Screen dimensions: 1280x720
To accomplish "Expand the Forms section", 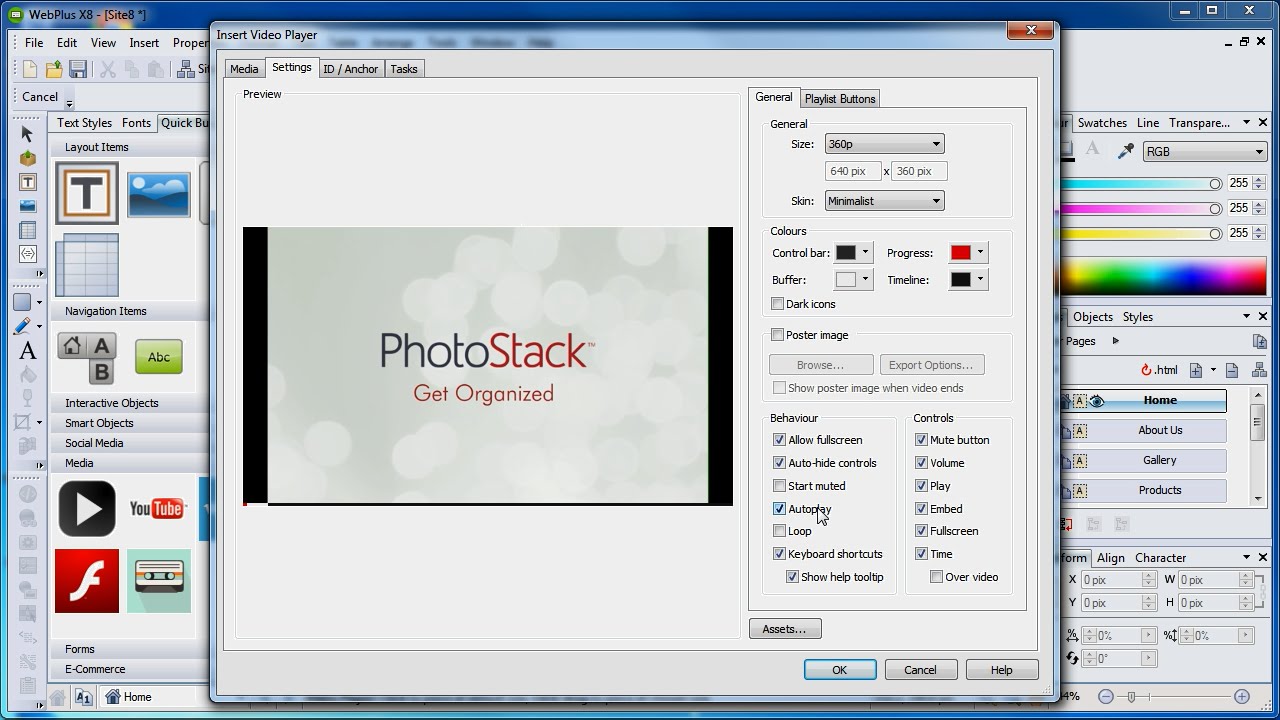I will [x=79, y=649].
